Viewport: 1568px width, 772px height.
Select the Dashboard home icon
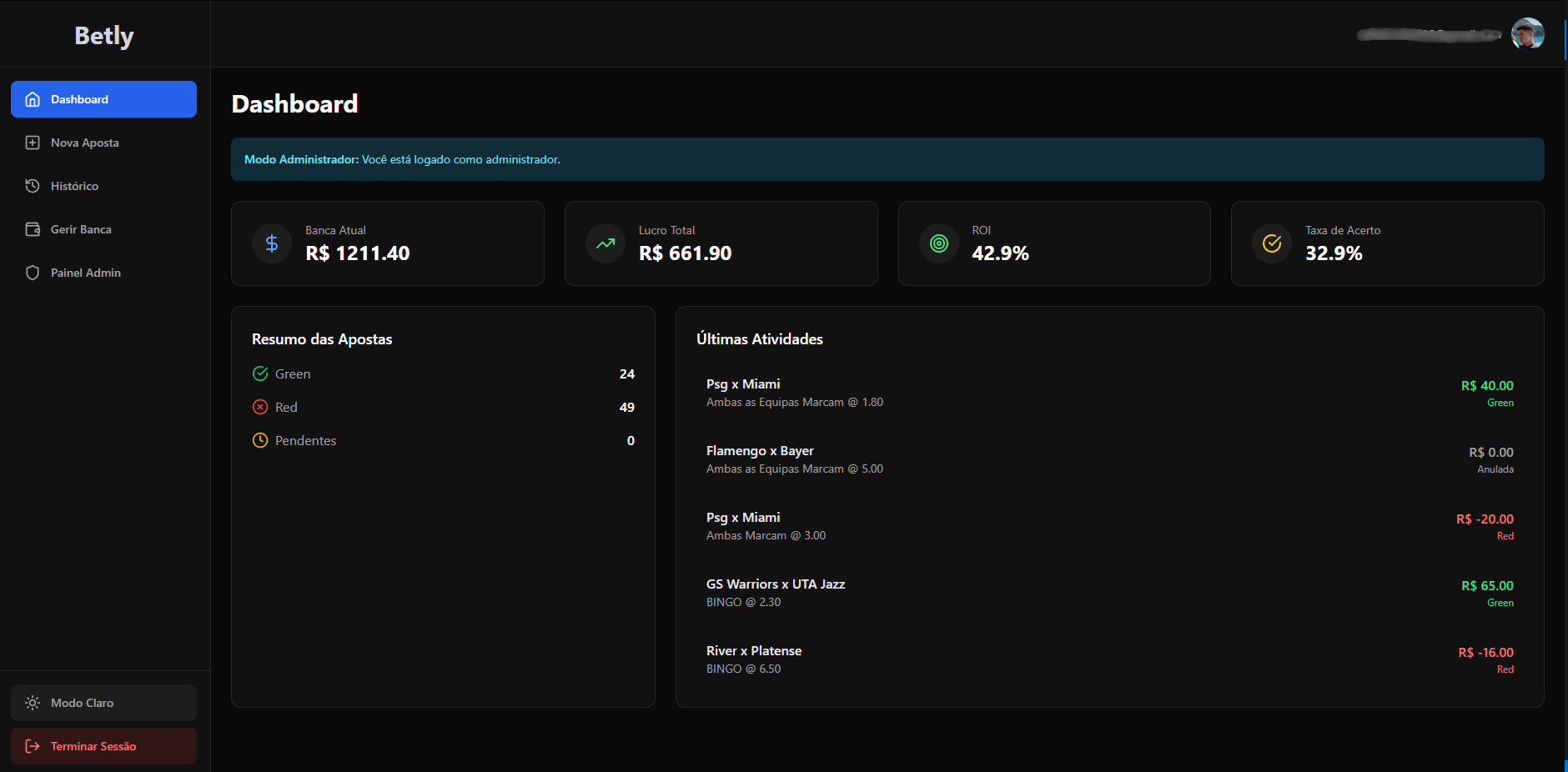pos(33,98)
